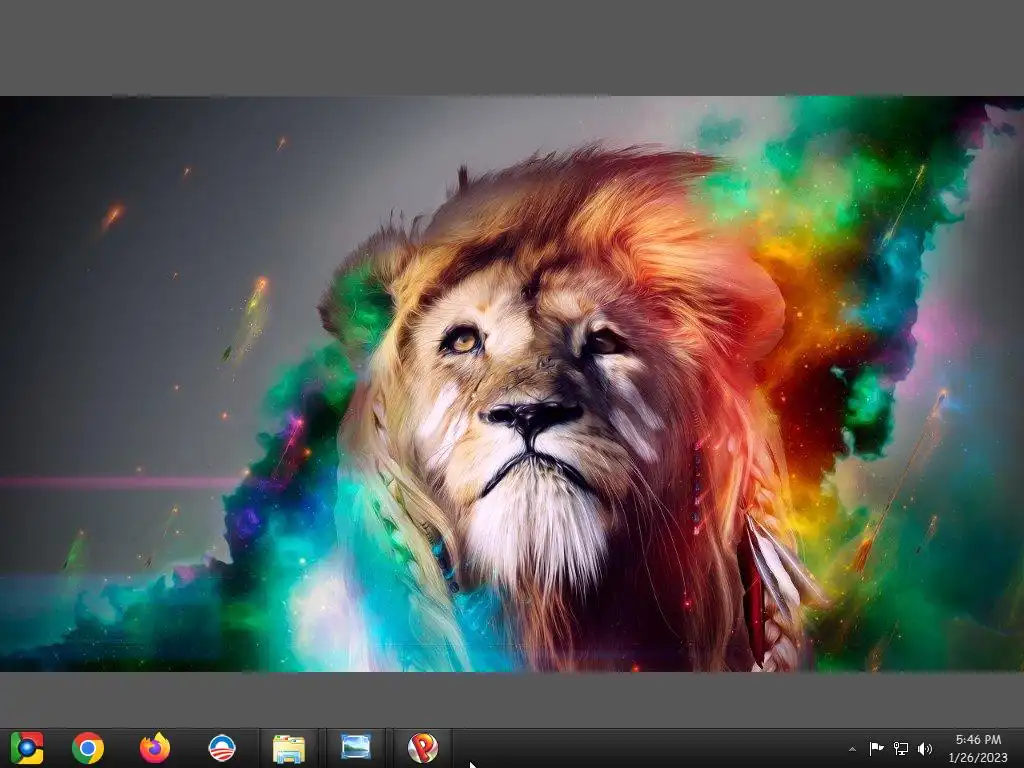Open the network status tray icon

click(x=901, y=748)
